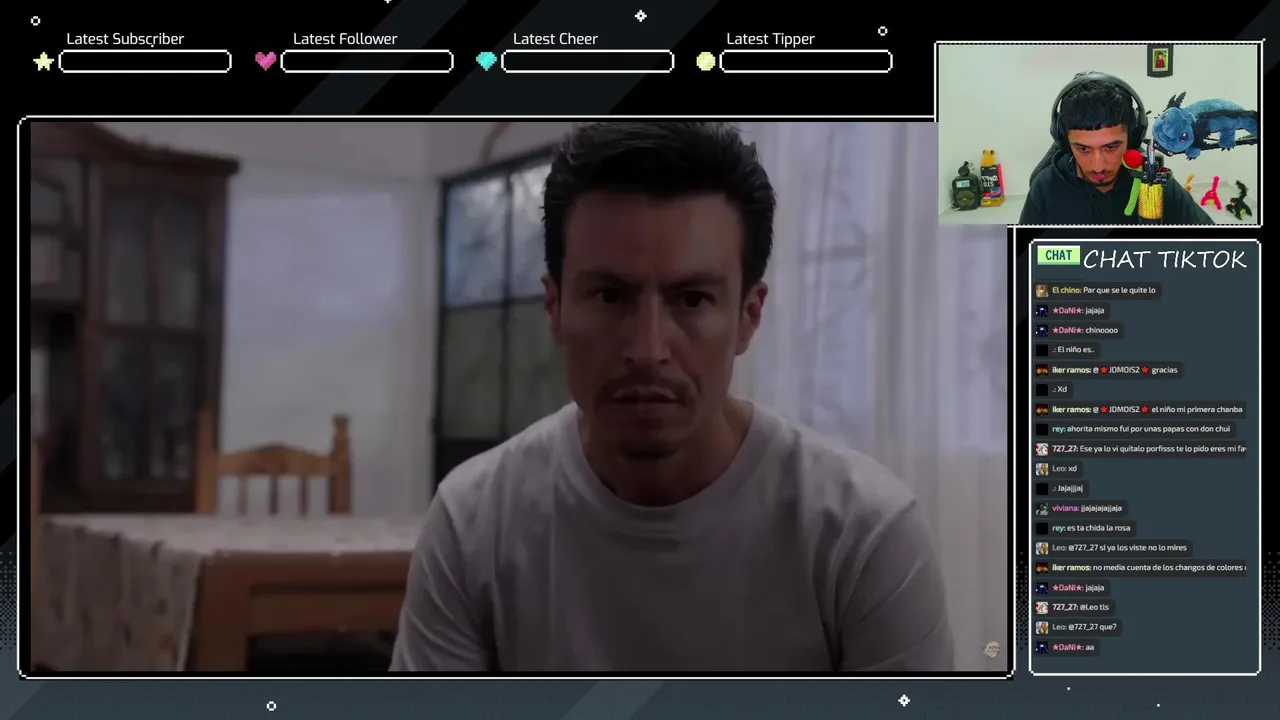Click Leo's avatar beside 'xd' message
Viewport: 1280px width, 720px height.
(1042, 469)
